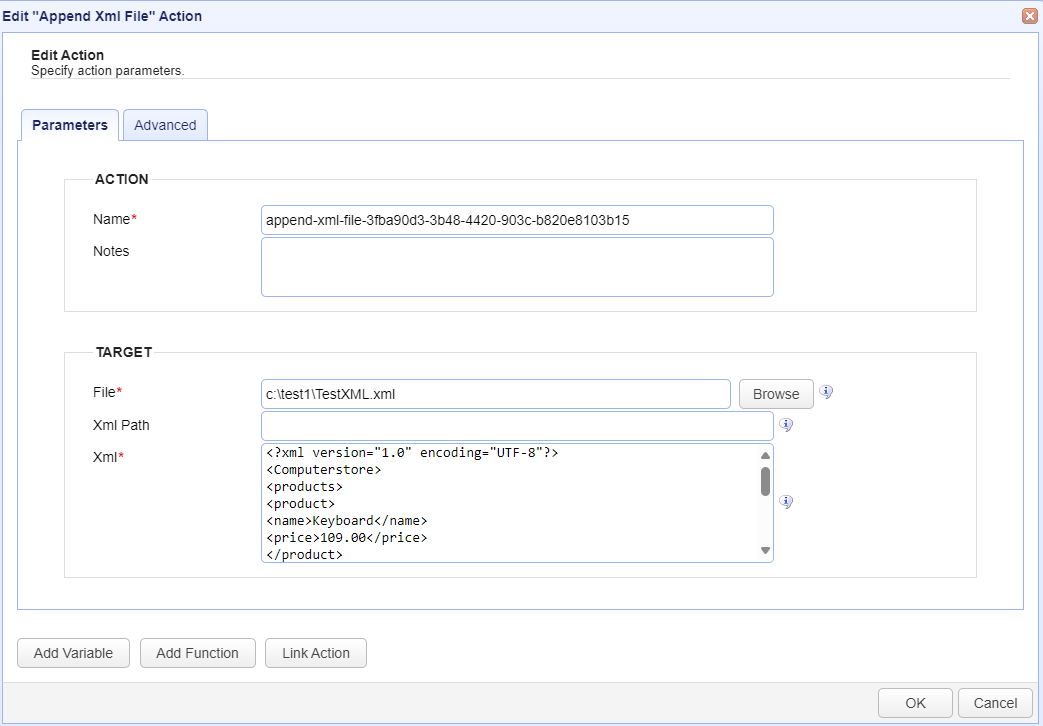Click the Link Action button
This screenshot has height=726, width=1043.
pyautogui.click(x=315, y=652)
